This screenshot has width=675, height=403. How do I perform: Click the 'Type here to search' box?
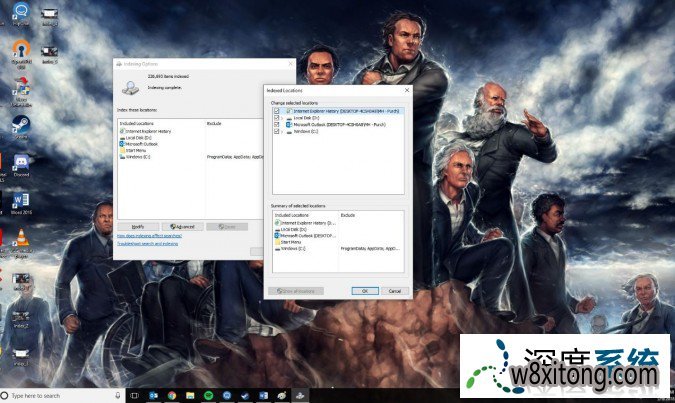tap(60, 395)
